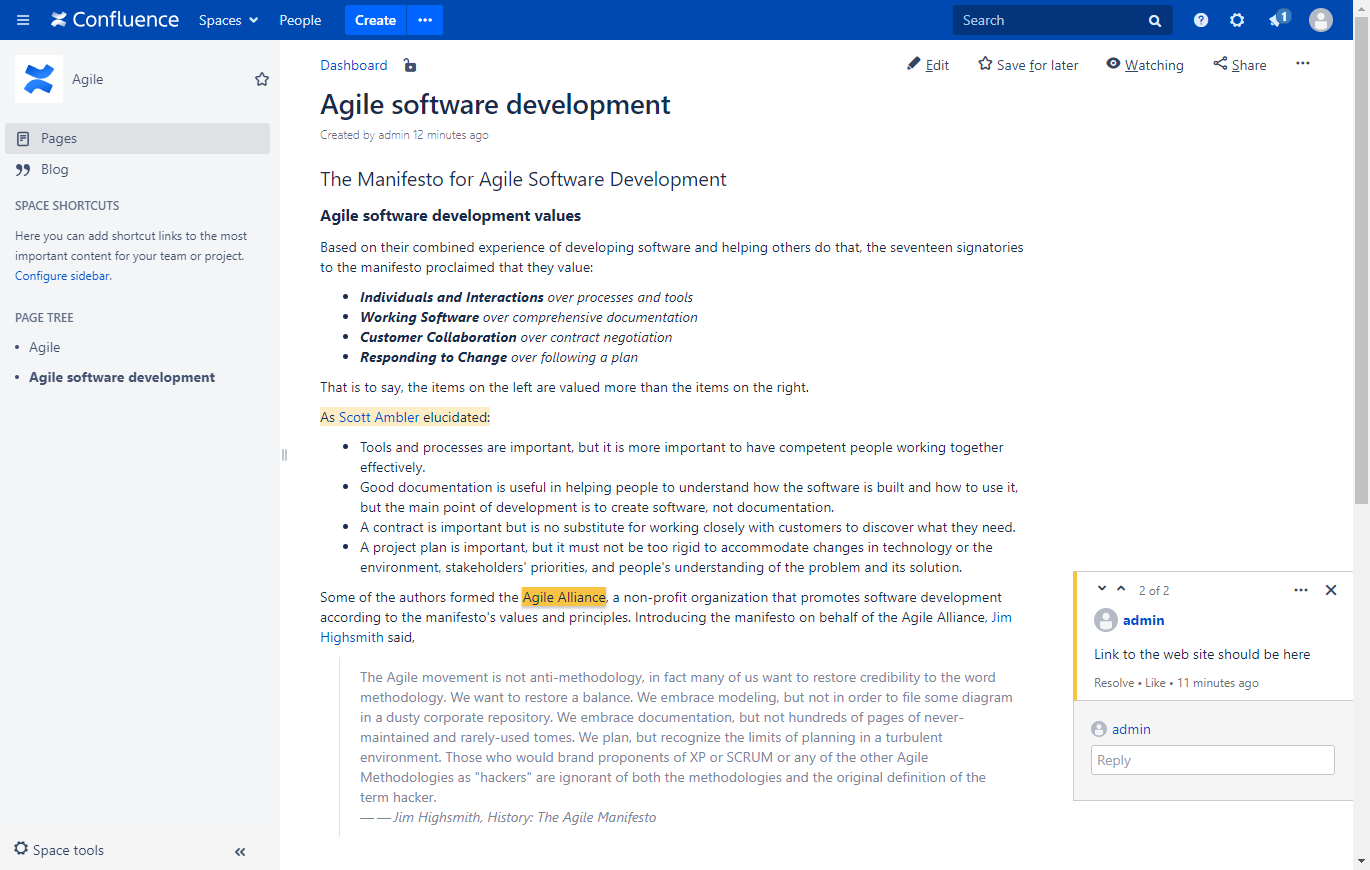Follow the Scott Ambler link

(379, 417)
